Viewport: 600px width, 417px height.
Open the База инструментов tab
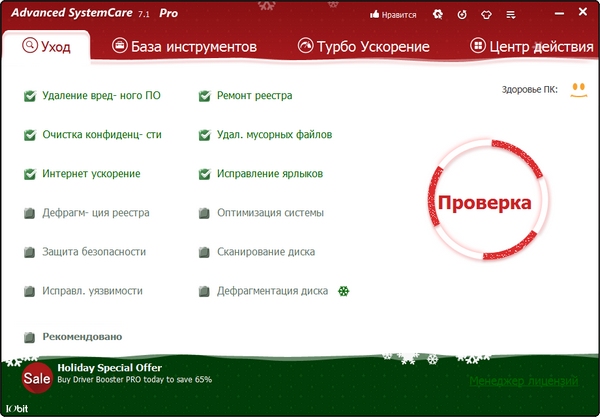point(184,46)
